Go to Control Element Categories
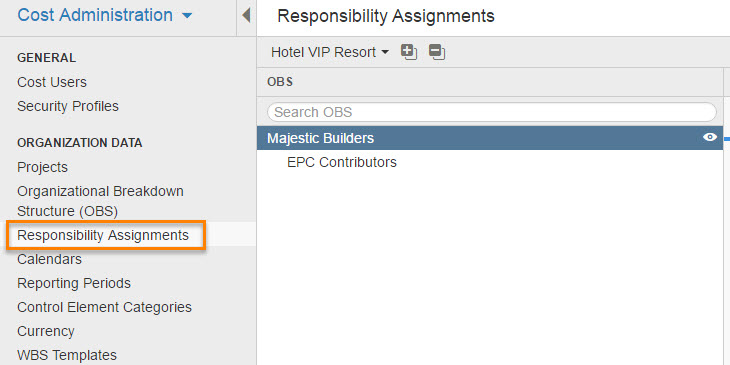730x365 pixels. point(104,308)
